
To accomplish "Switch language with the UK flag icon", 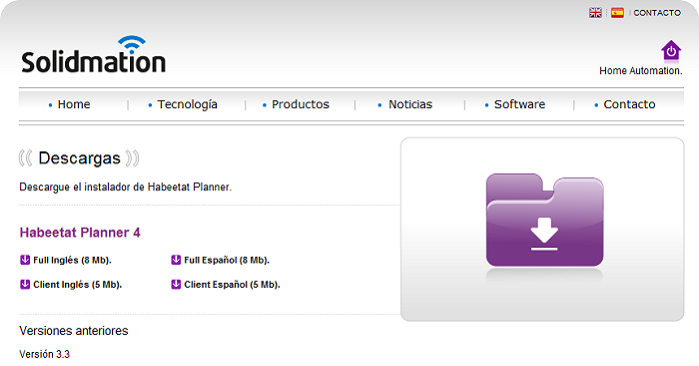I will point(595,13).
